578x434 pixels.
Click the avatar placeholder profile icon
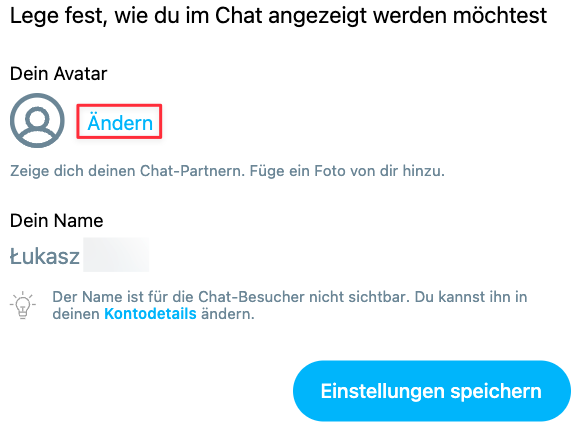[x=37, y=121]
